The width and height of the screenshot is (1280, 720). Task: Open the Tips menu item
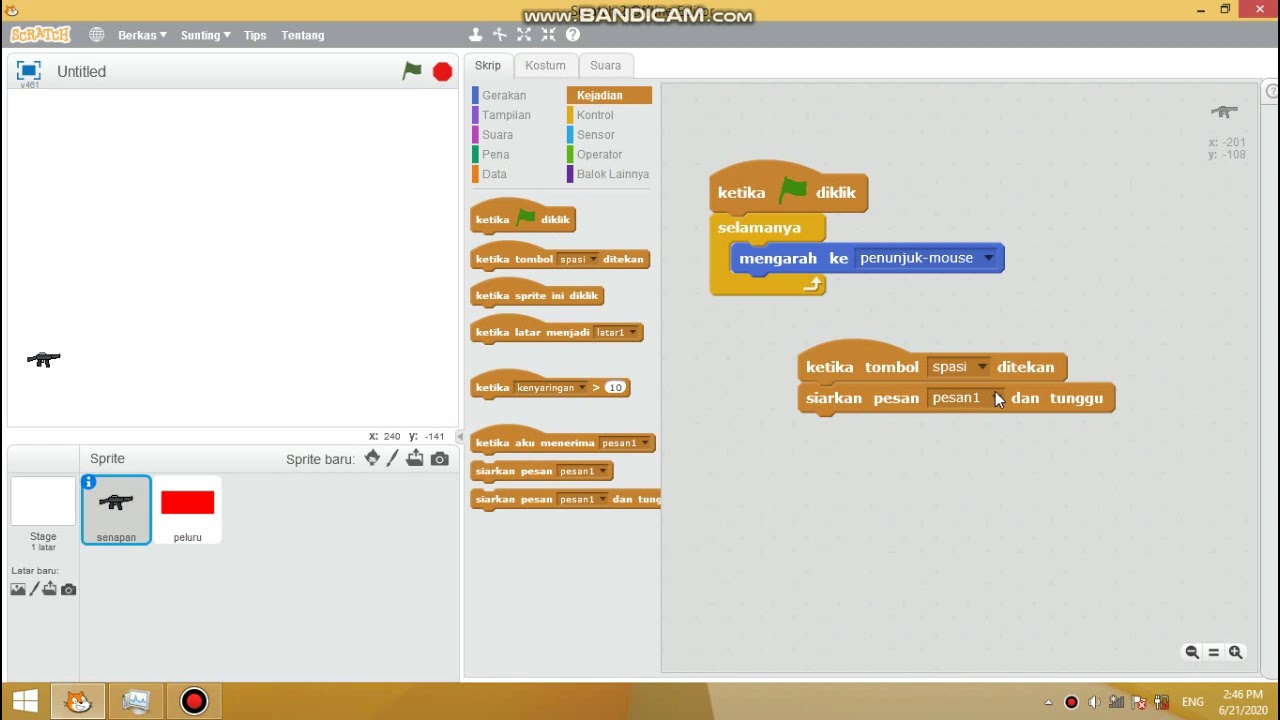point(255,35)
